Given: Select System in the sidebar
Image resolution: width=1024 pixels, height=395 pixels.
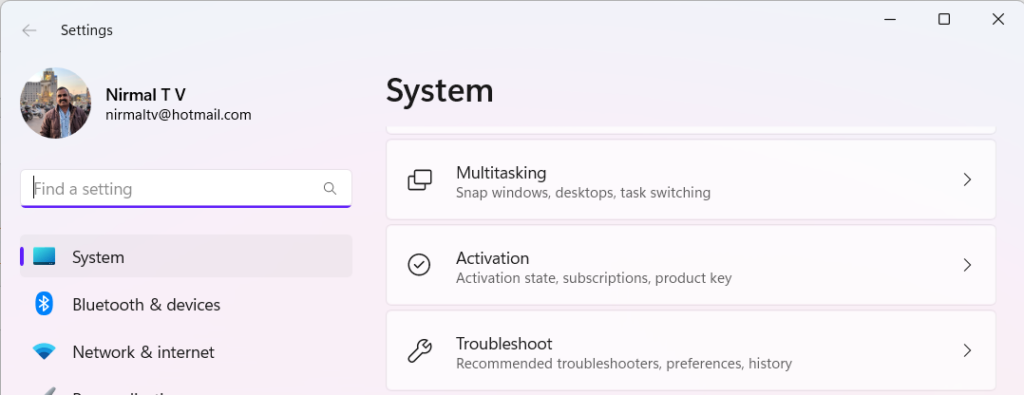Looking at the screenshot, I should pos(186,257).
